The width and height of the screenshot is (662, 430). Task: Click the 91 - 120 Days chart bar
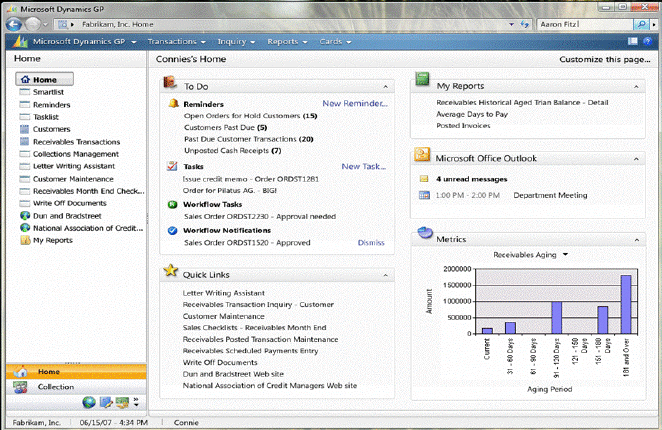[556, 318]
